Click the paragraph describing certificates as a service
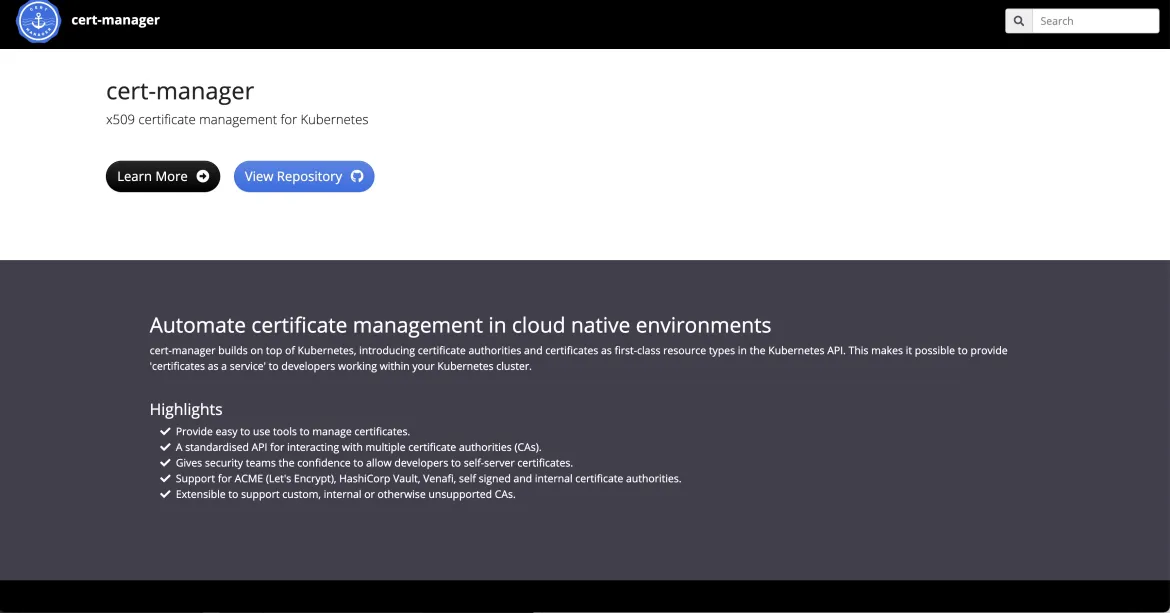This screenshot has width=1170, height=613. [578, 358]
